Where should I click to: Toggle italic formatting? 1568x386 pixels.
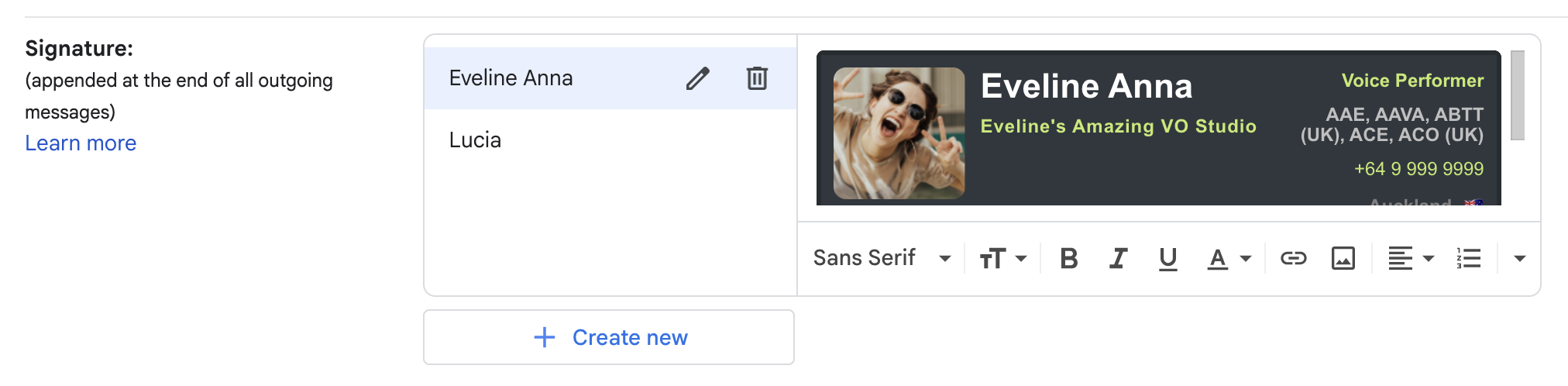pyautogui.click(x=1118, y=258)
